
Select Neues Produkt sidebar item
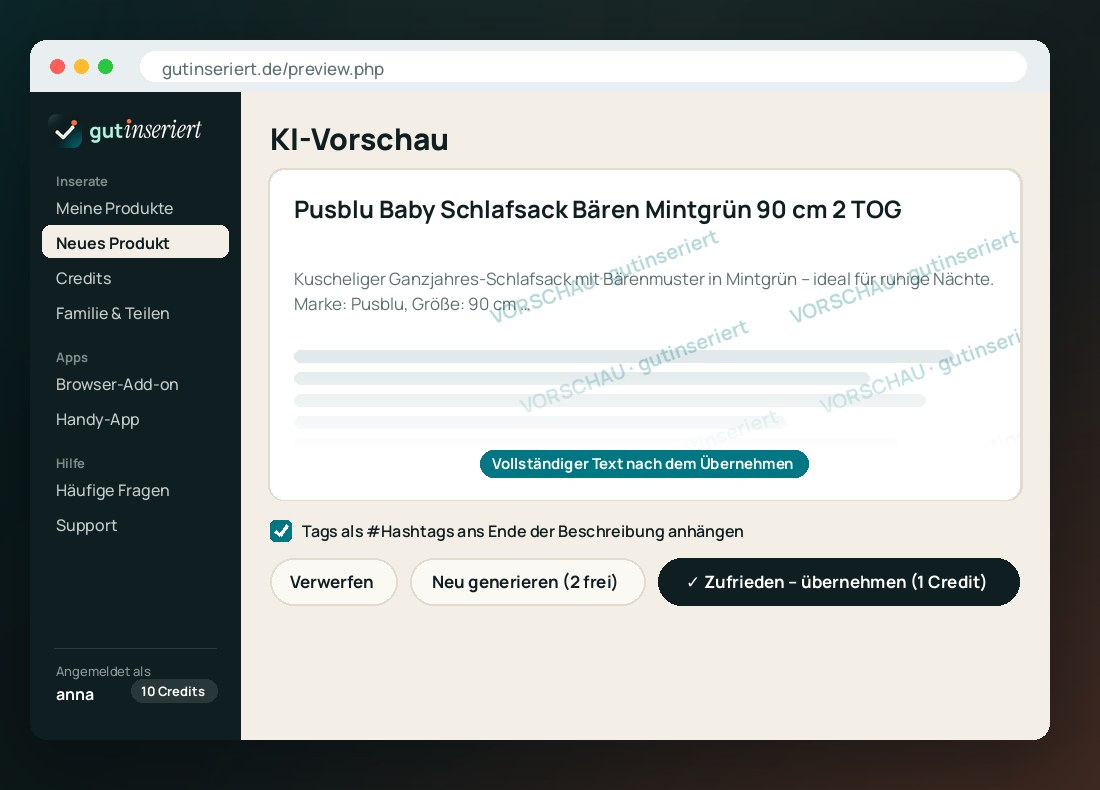click(135, 242)
